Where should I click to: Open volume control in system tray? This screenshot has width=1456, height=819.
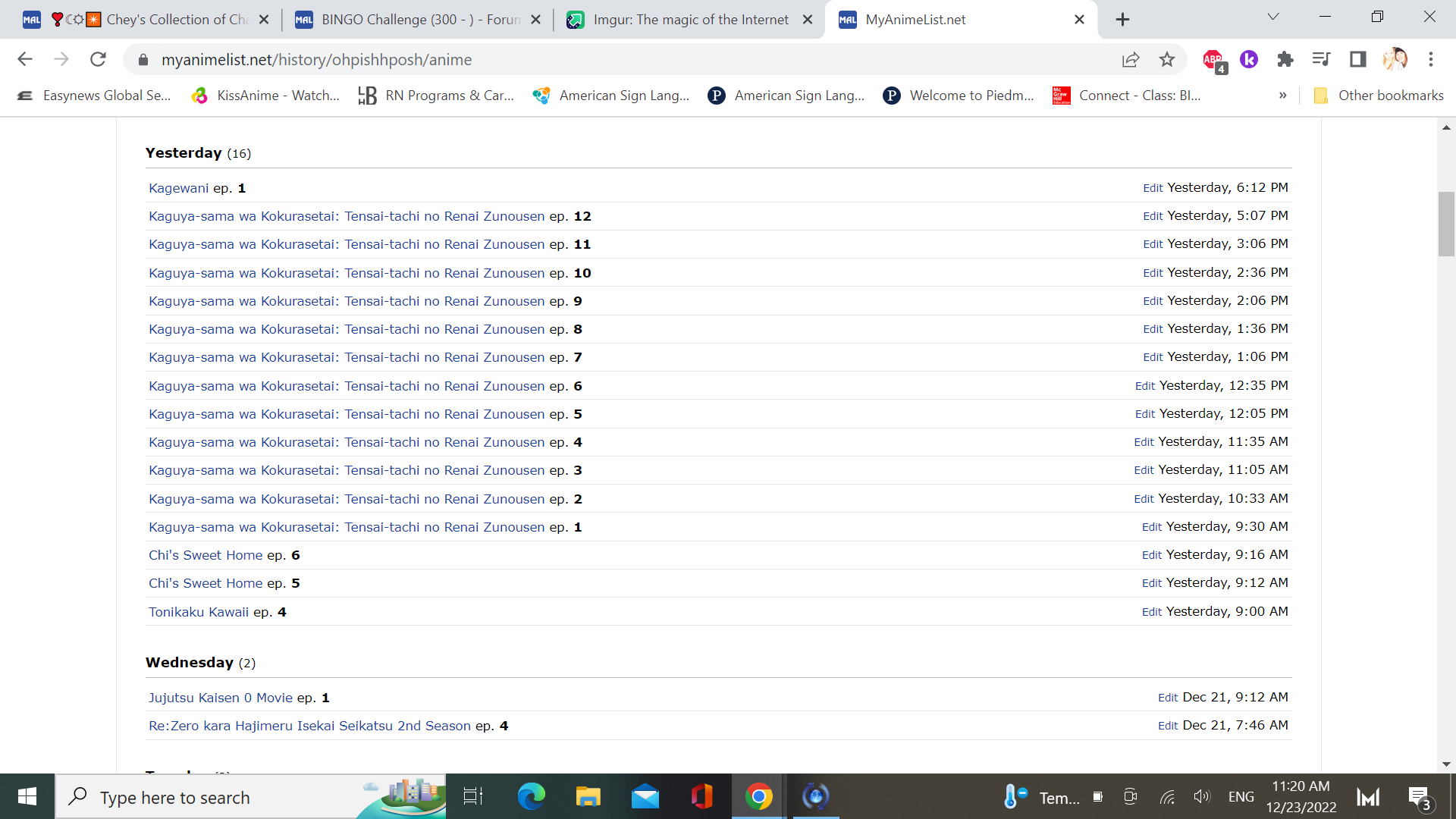pos(1201,796)
